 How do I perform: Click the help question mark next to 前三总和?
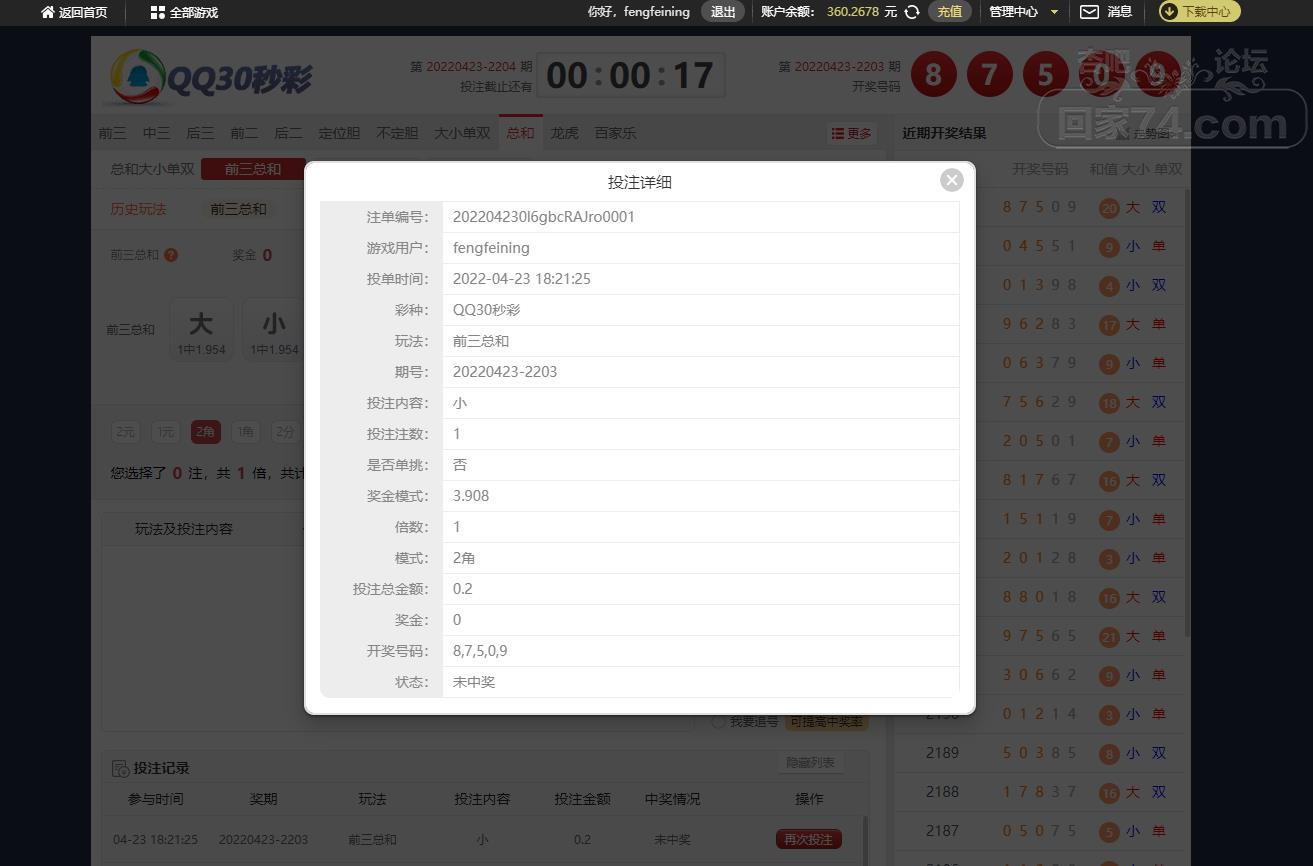(171, 255)
